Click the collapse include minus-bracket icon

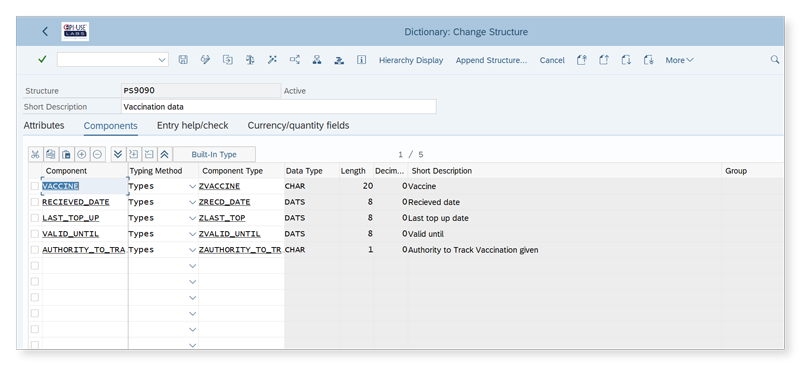pos(149,154)
